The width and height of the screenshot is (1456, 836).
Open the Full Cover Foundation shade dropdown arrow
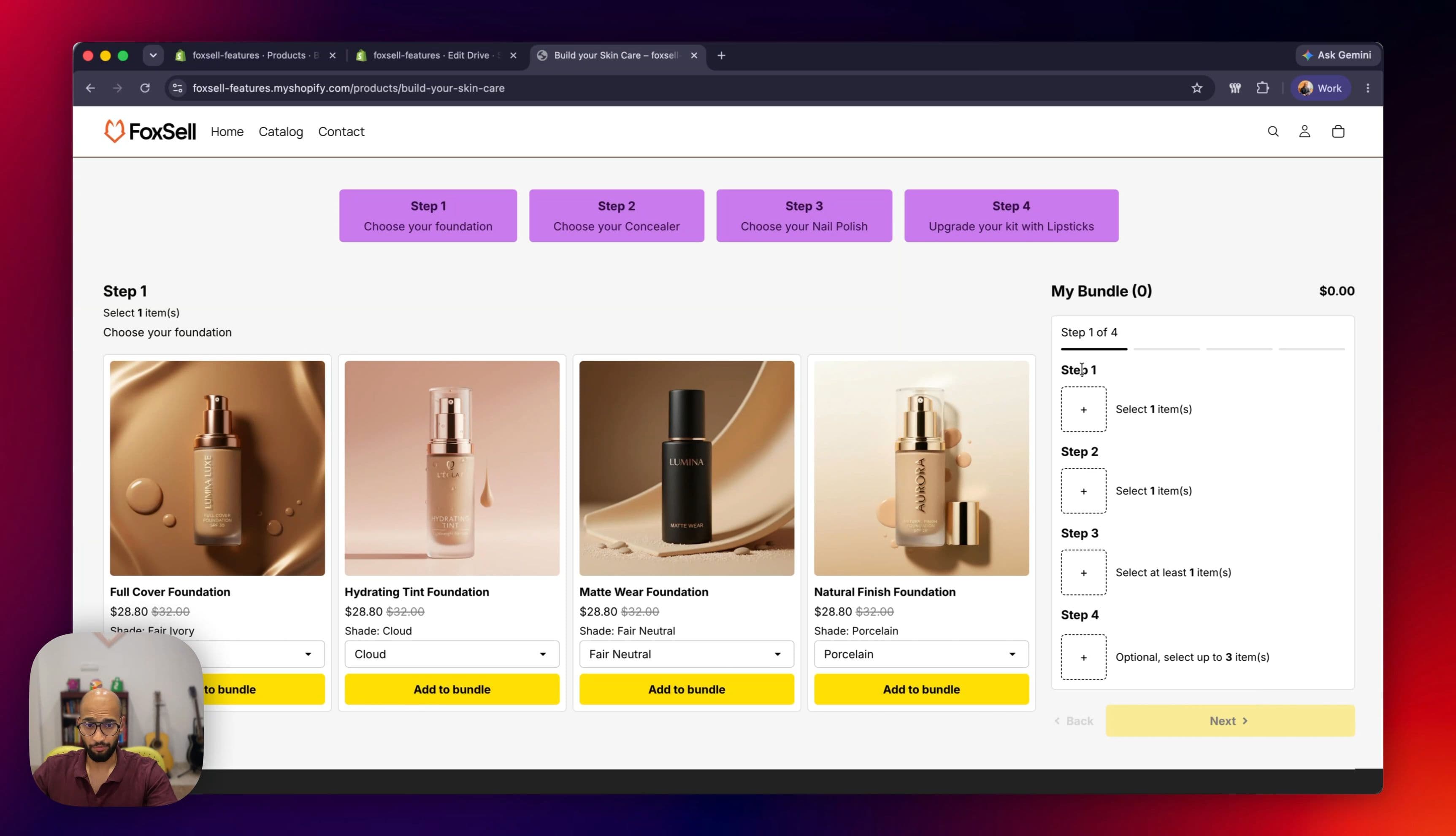click(x=308, y=654)
